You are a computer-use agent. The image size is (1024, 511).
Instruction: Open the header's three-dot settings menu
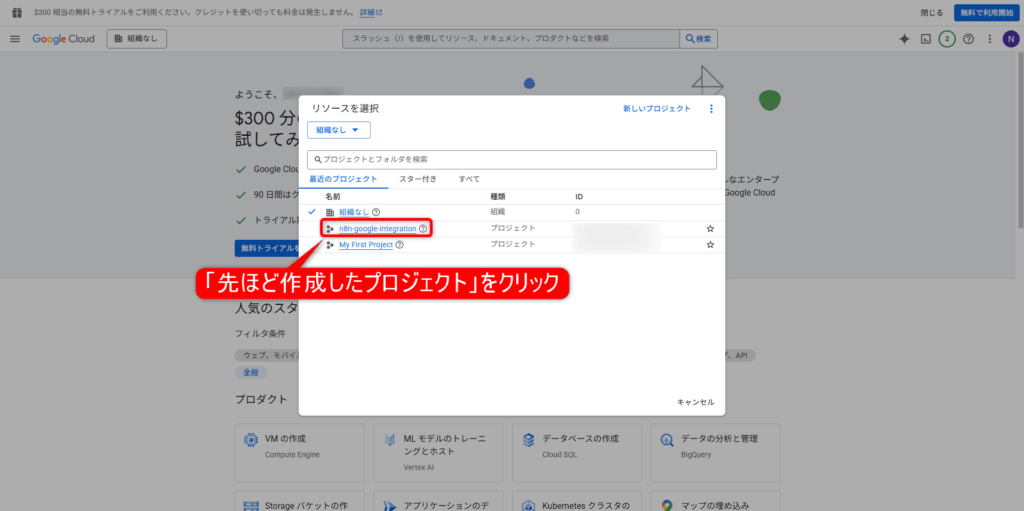point(989,39)
